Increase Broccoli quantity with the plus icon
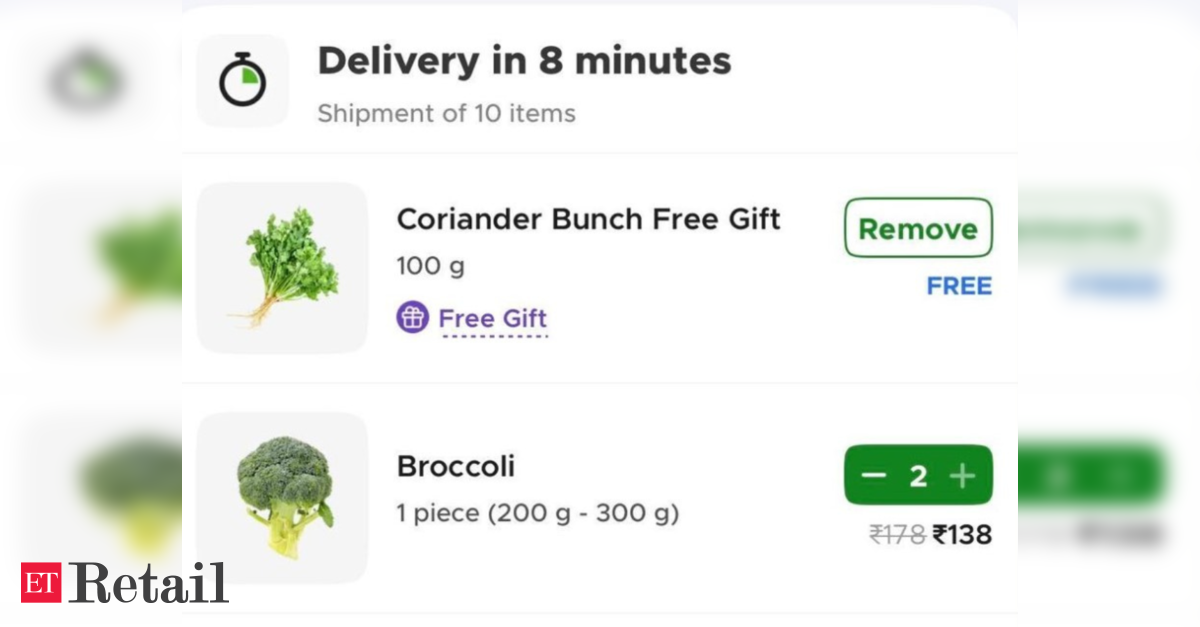Screen dimensions: 1200x627 pyautogui.click(x=962, y=475)
